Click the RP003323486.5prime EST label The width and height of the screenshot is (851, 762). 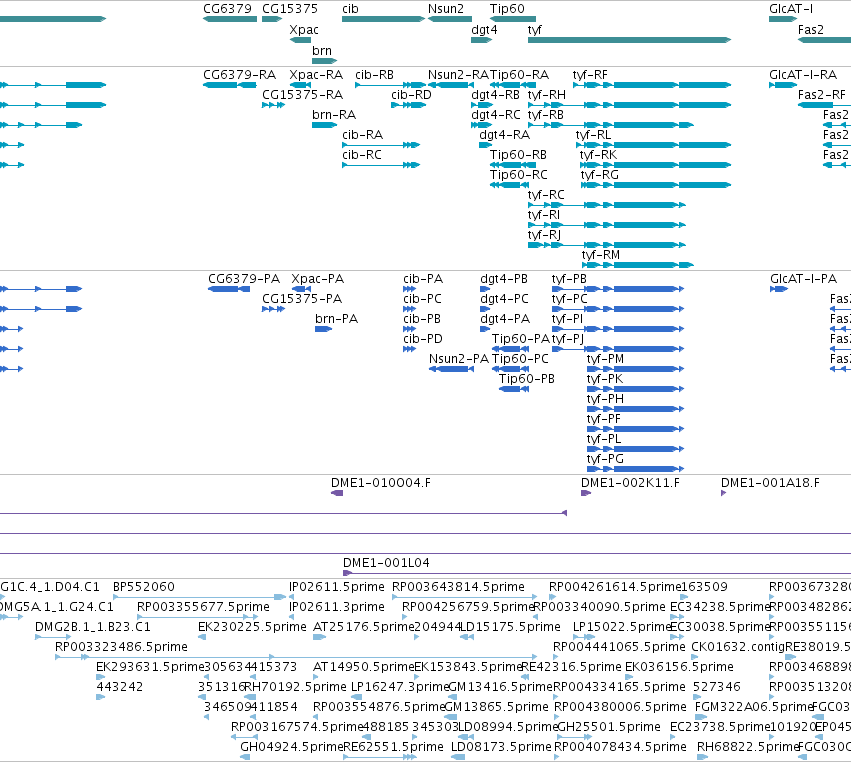pyautogui.click(x=122, y=647)
